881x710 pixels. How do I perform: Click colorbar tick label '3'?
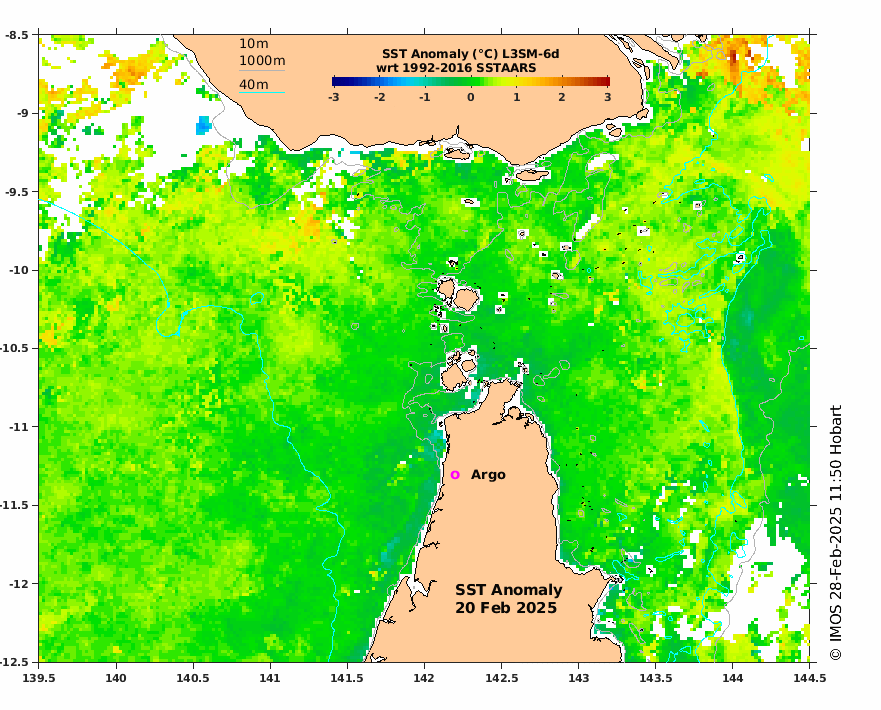click(607, 97)
